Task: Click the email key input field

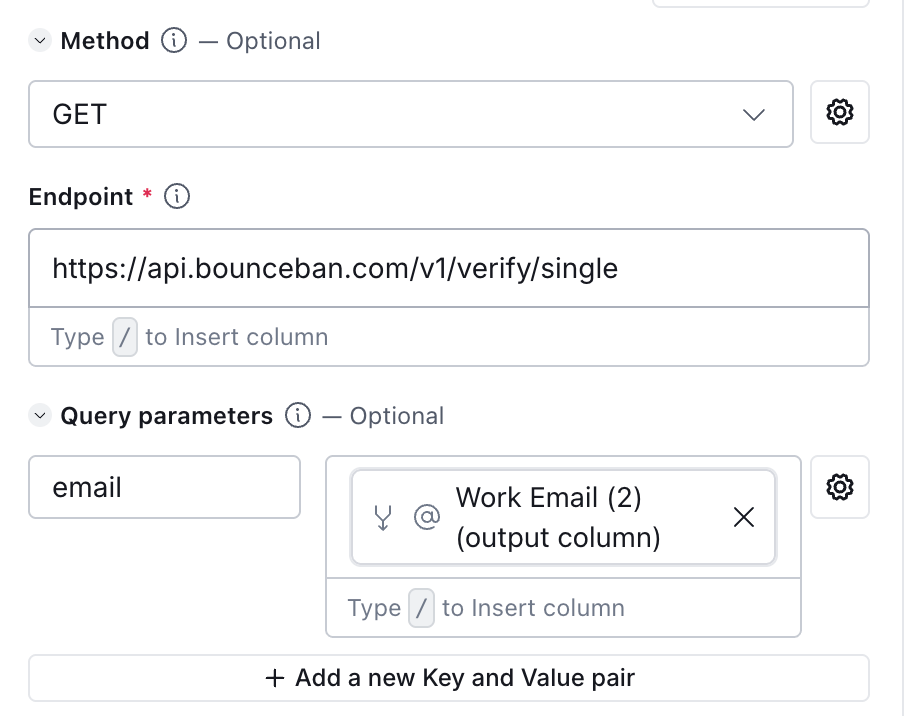Action: pos(164,487)
